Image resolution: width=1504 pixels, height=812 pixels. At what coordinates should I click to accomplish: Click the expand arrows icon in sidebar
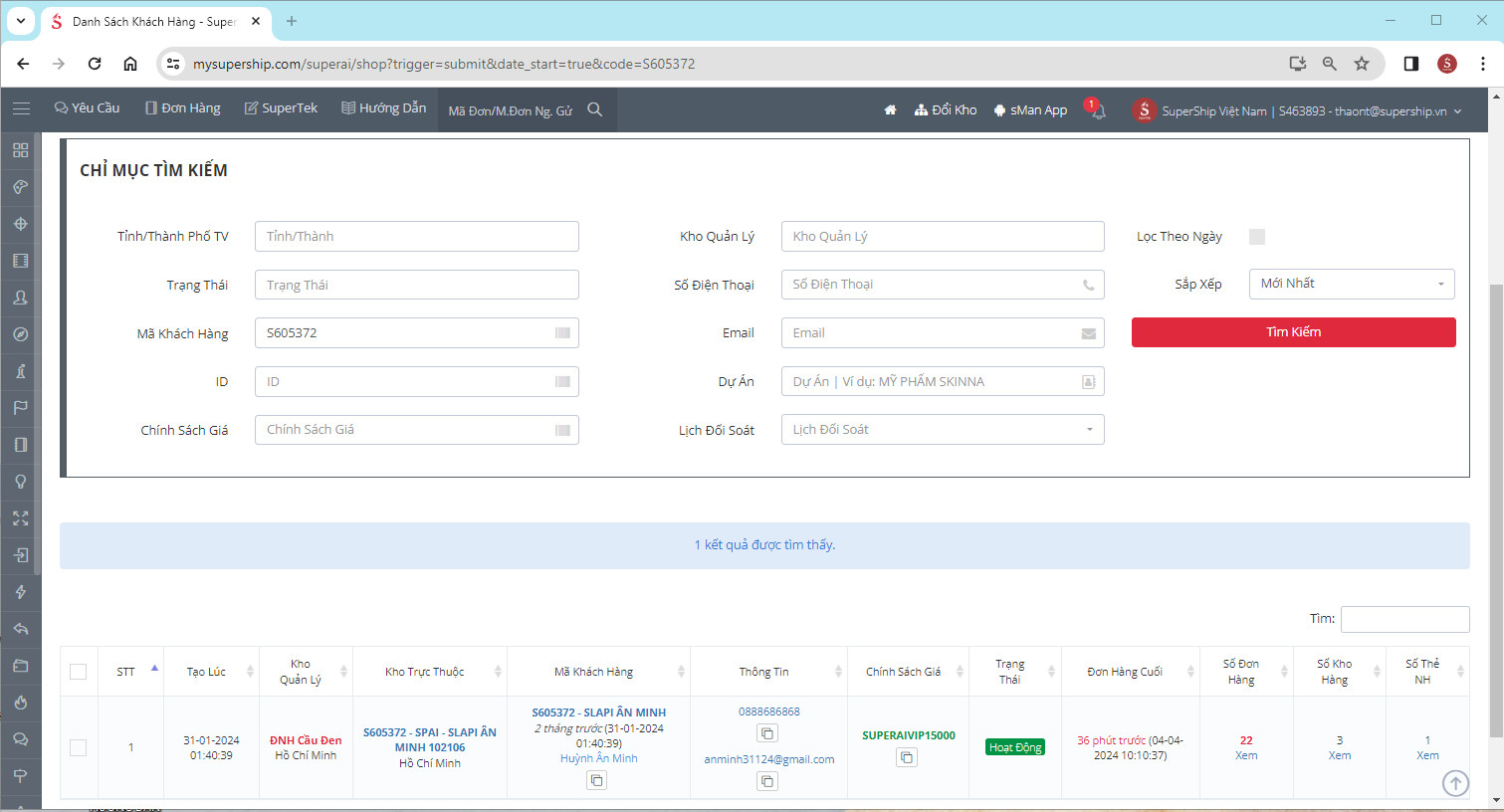pyautogui.click(x=20, y=518)
